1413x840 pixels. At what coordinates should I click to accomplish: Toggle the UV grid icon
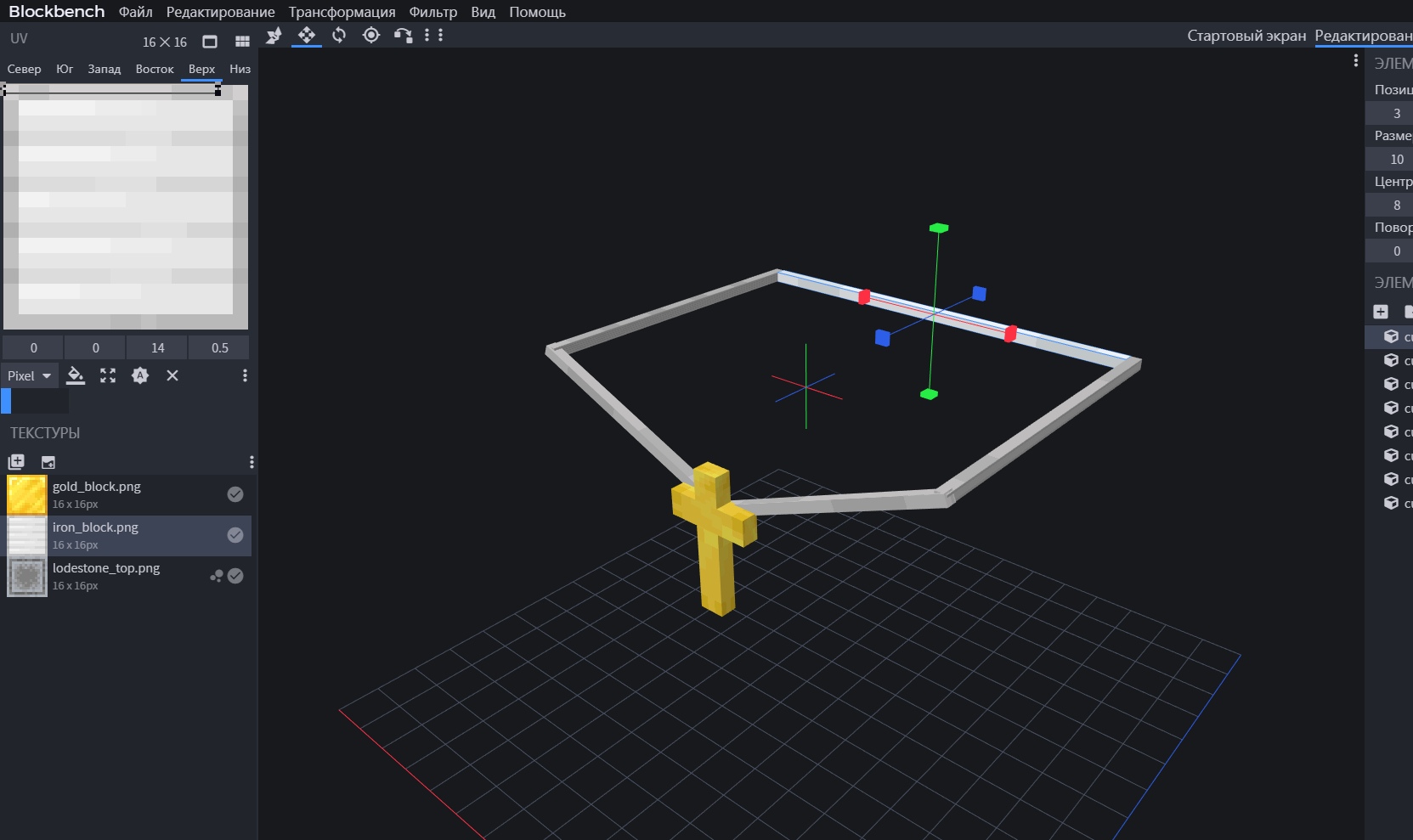point(242,42)
